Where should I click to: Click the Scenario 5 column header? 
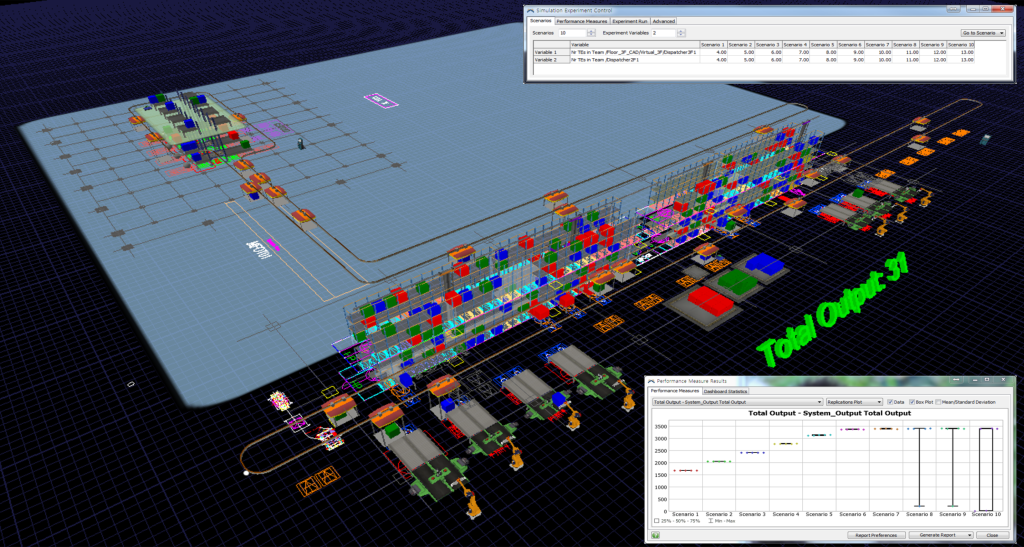point(823,45)
